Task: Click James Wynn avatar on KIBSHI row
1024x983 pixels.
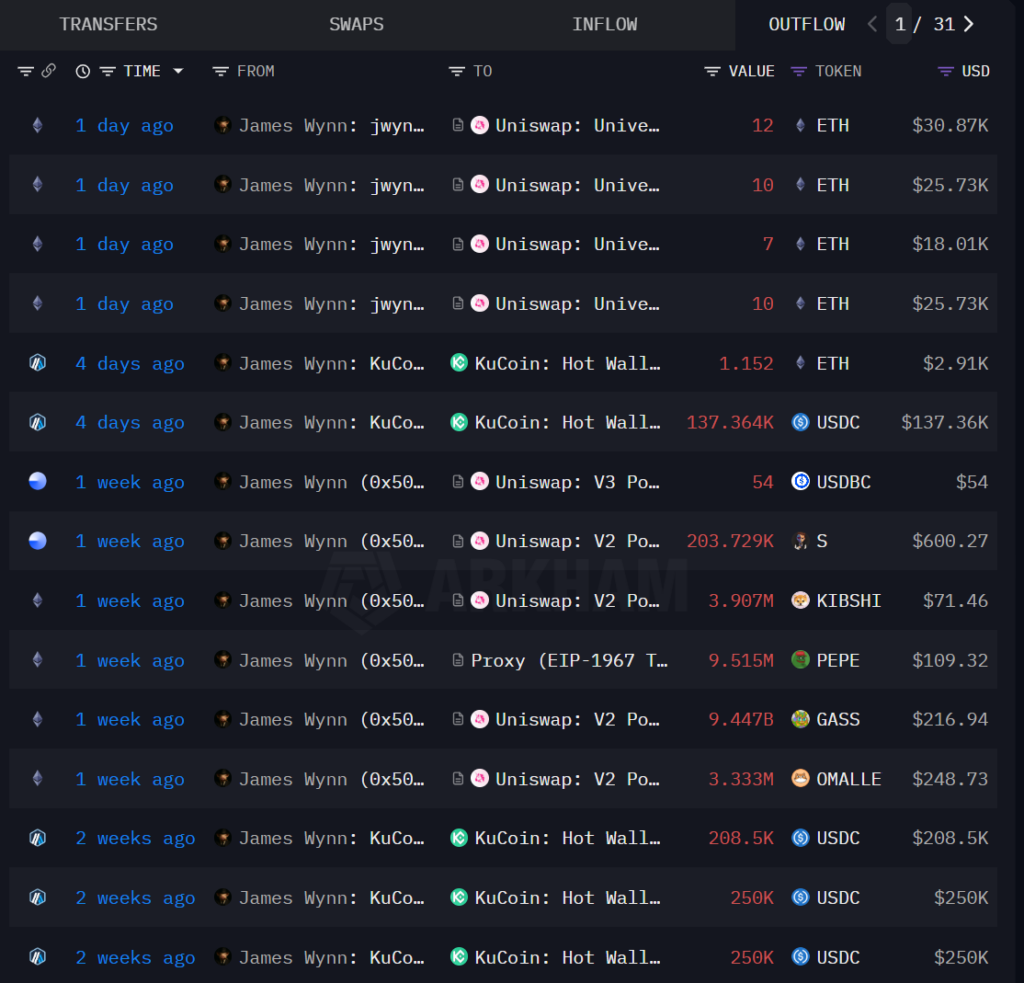Action: tap(223, 600)
